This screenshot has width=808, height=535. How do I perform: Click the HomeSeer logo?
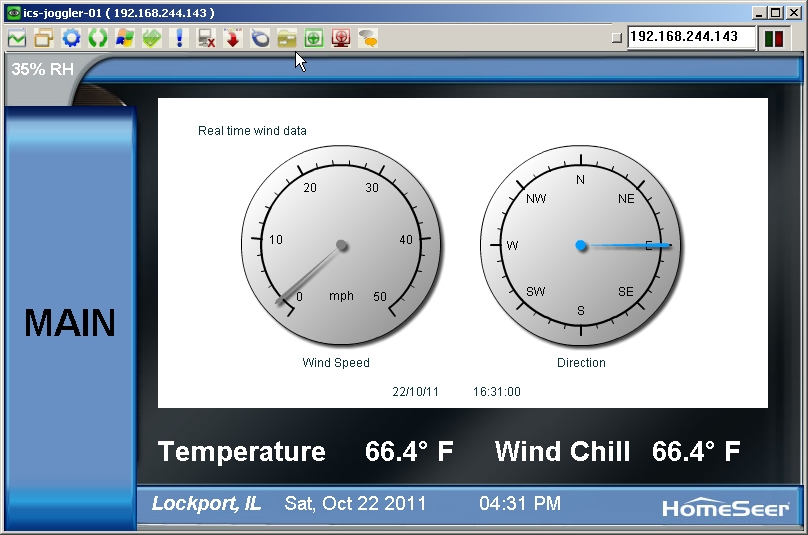click(726, 508)
